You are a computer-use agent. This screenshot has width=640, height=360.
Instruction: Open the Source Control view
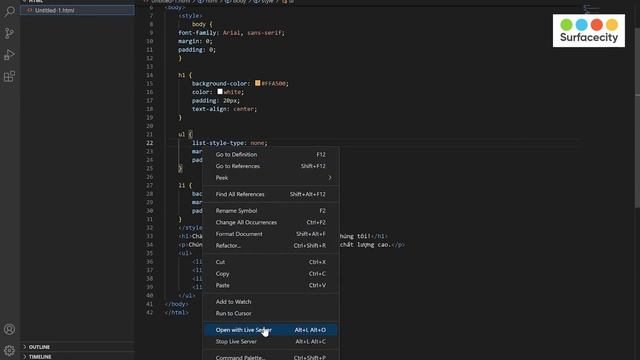[x=9, y=33]
